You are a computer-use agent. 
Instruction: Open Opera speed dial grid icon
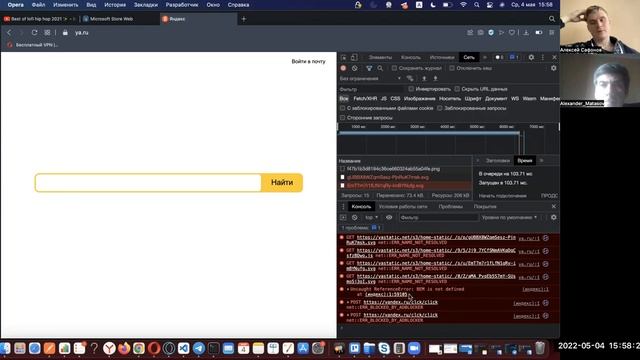click(47, 33)
